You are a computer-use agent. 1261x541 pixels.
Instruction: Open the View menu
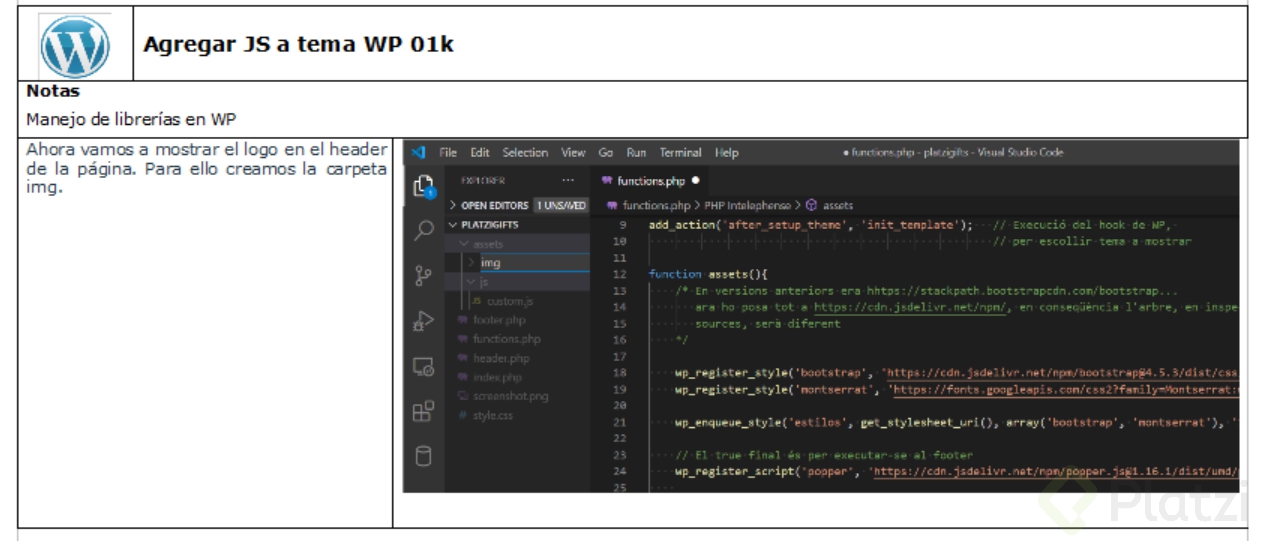pos(573,152)
